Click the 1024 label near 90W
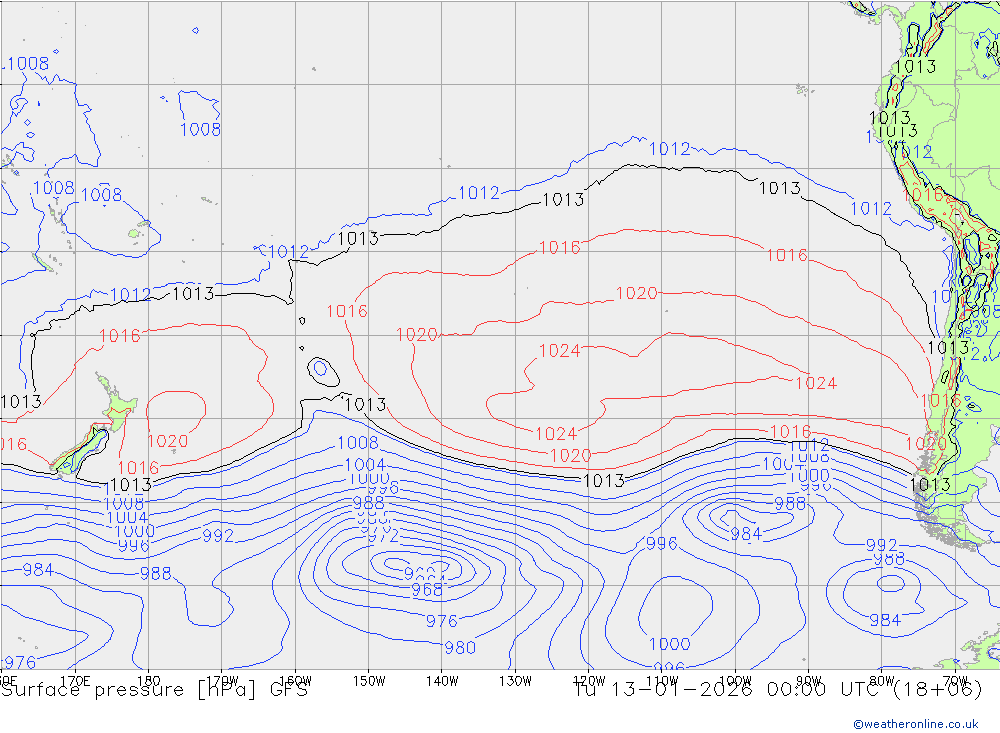The width and height of the screenshot is (1000, 733). click(816, 383)
